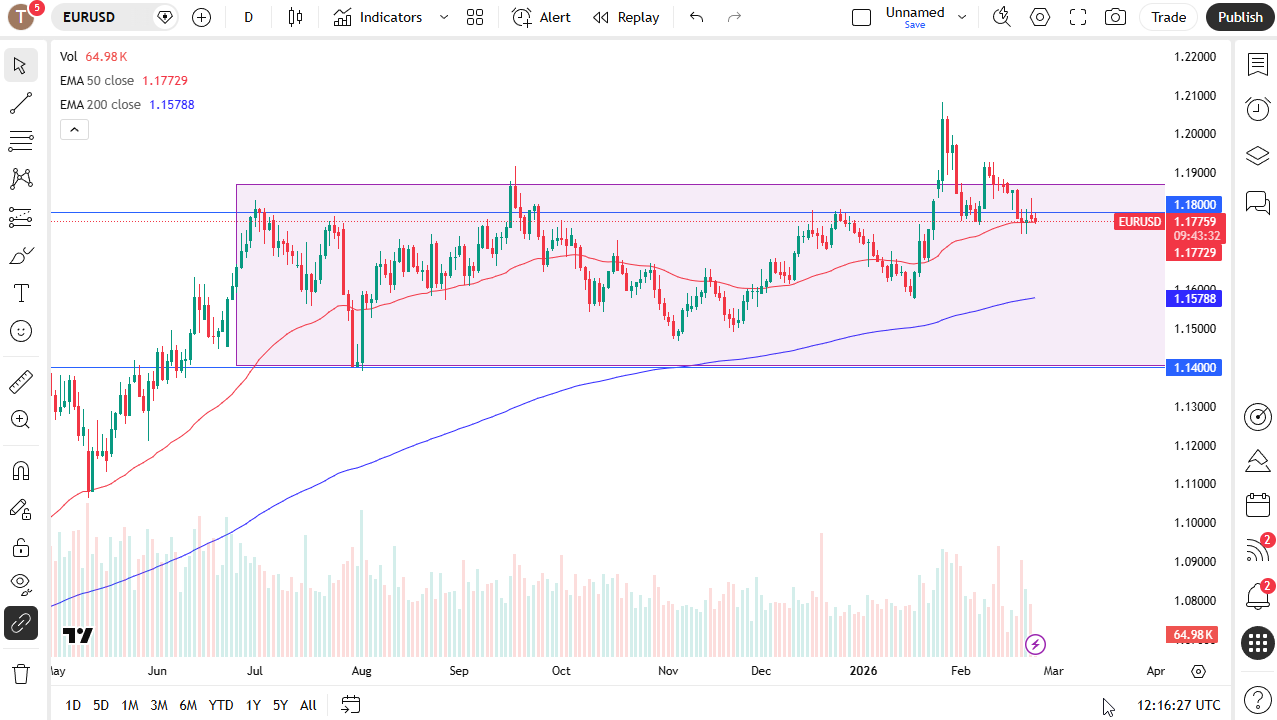Open the Trade panel
The height and width of the screenshot is (720, 1277).
(x=1168, y=17)
